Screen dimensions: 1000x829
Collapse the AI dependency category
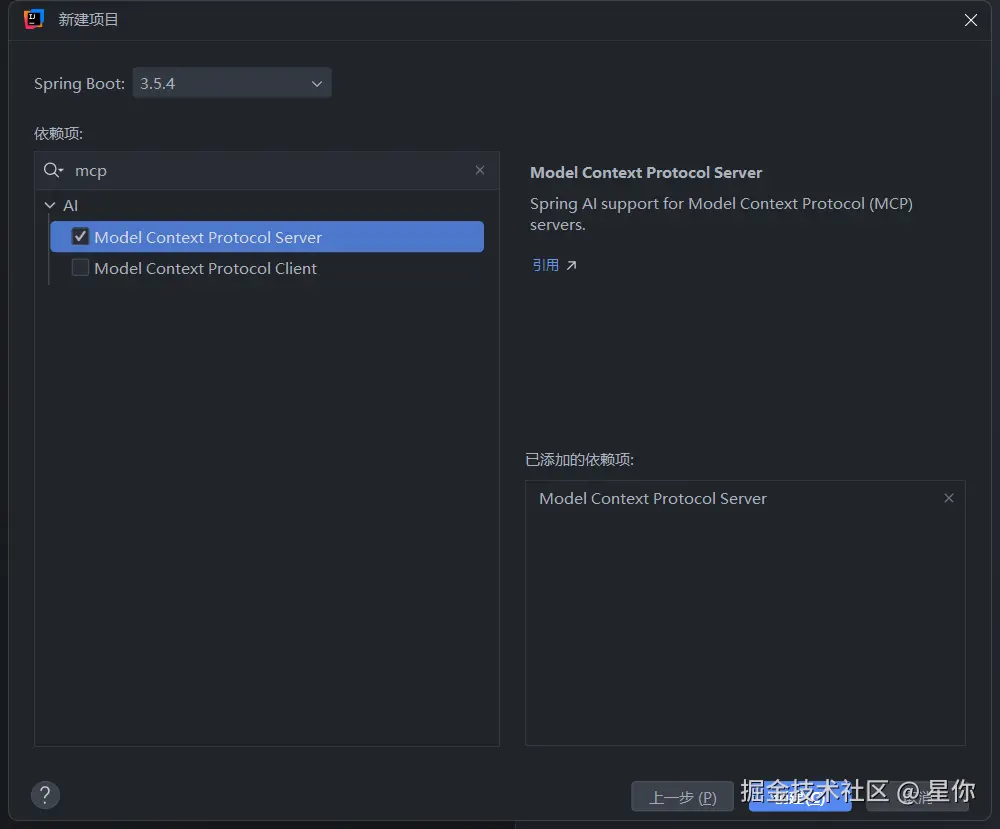pyautogui.click(x=50, y=205)
